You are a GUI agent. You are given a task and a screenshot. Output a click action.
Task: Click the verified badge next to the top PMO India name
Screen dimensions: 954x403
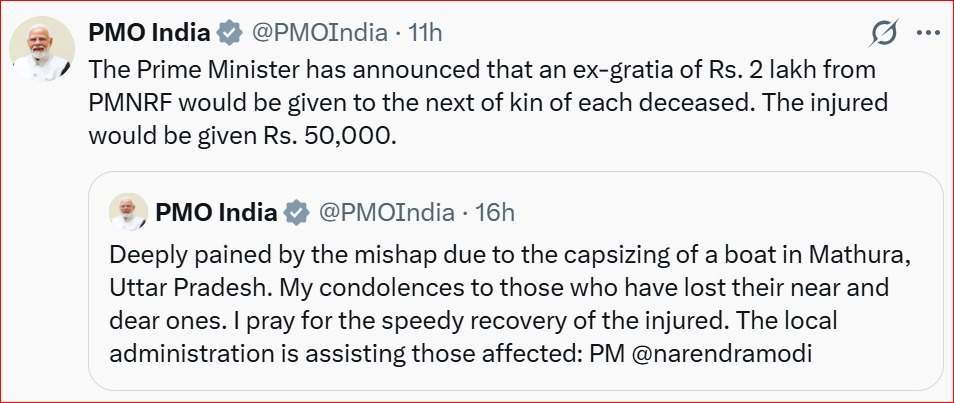230,33
